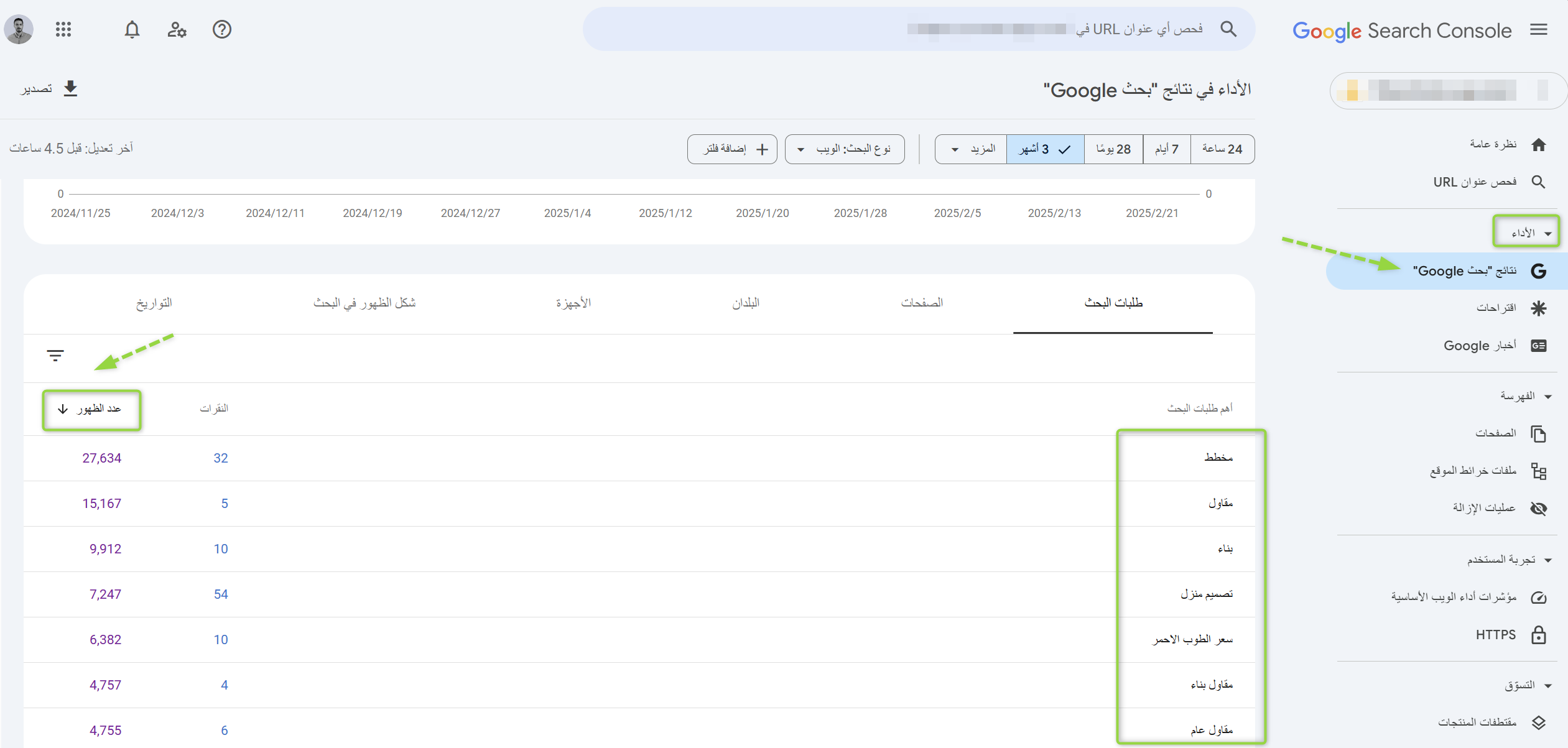Switch date range to 24 ساعة

(1222, 149)
